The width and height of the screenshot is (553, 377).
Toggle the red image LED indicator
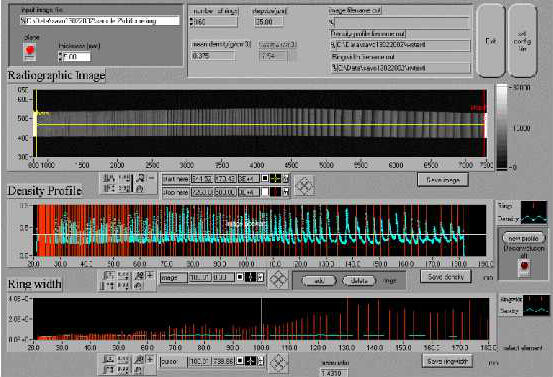coord(30,51)
